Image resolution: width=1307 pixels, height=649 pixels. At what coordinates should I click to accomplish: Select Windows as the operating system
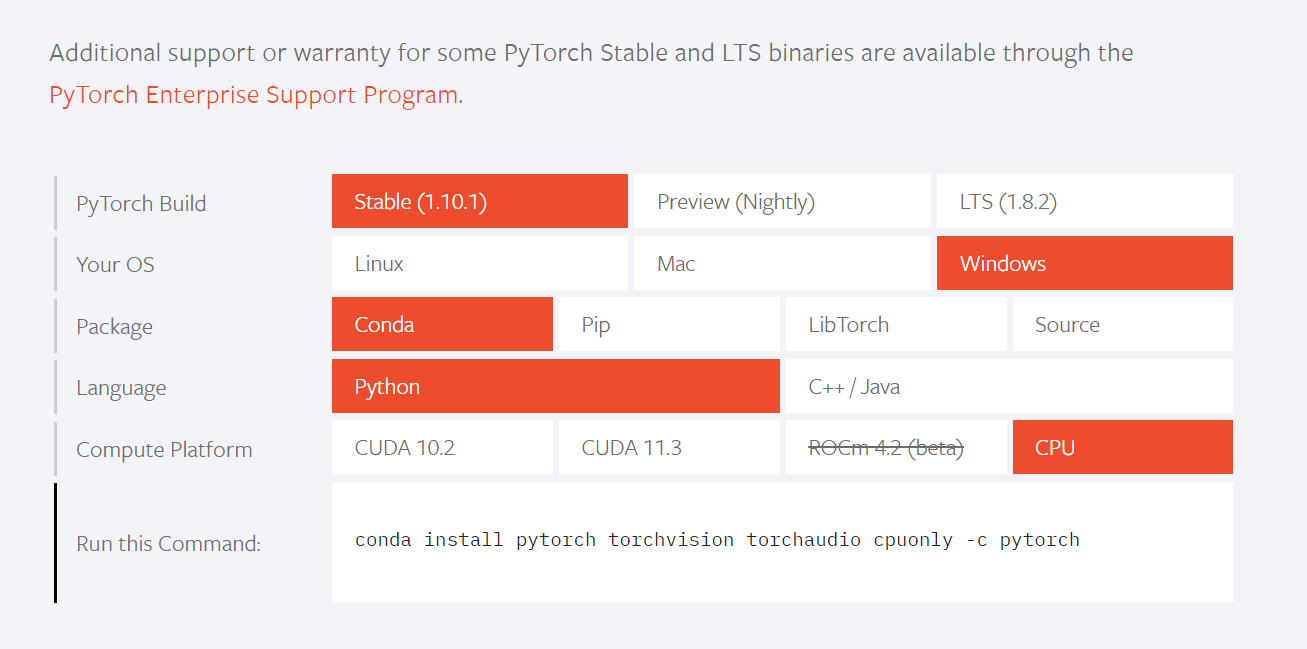pyautogui.click(x=1084, y=263)
